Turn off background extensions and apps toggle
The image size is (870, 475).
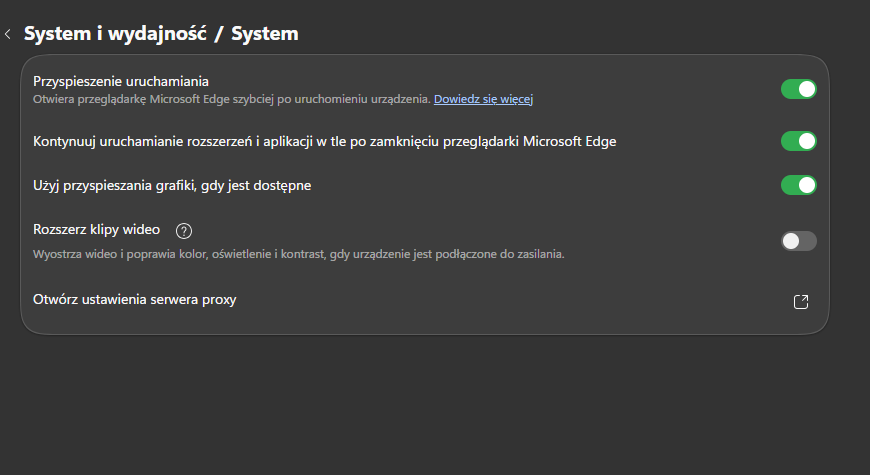pyautogui.click(x=798, y=142)
